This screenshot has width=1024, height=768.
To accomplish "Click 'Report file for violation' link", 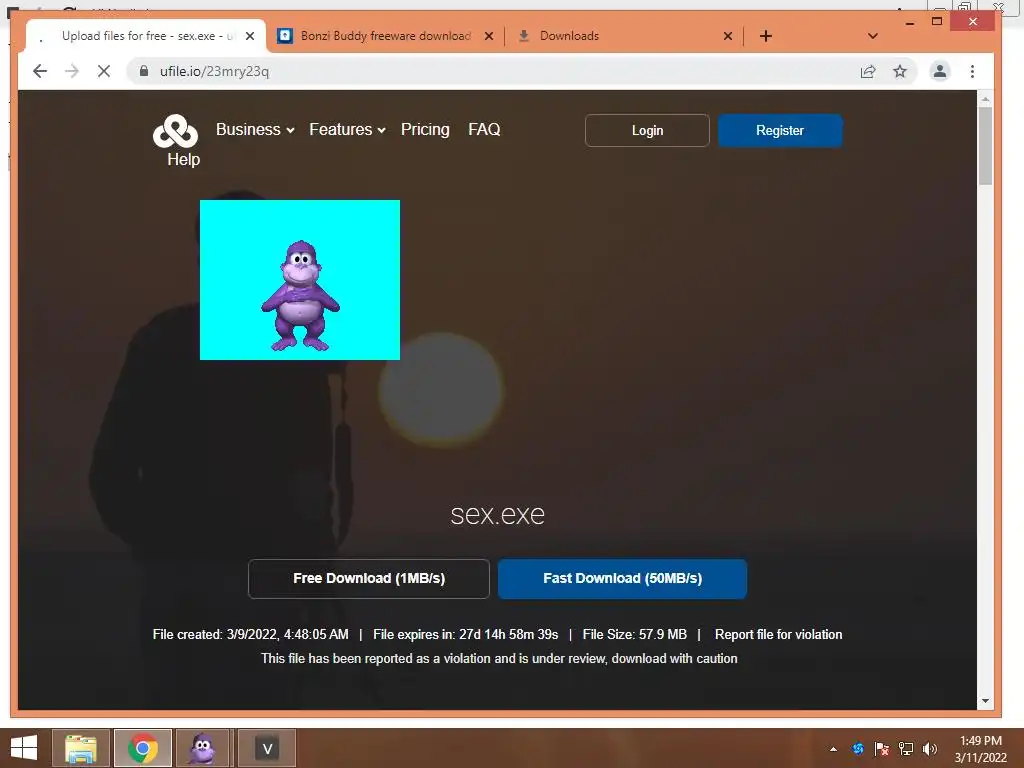I will click(x=778, y=634).
